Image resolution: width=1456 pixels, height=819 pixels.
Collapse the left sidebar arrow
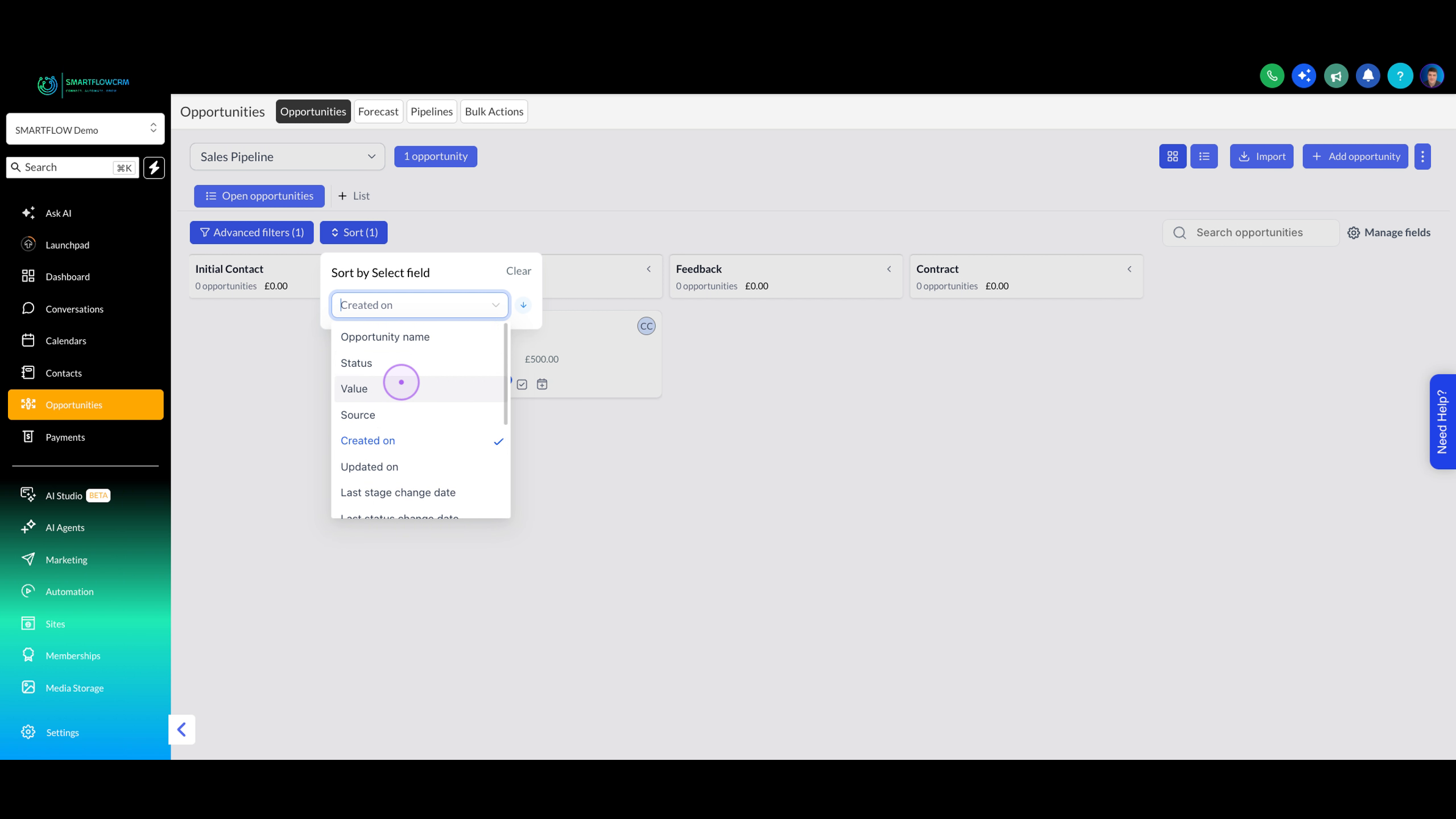pyautogui.click(x=181, y=729)
